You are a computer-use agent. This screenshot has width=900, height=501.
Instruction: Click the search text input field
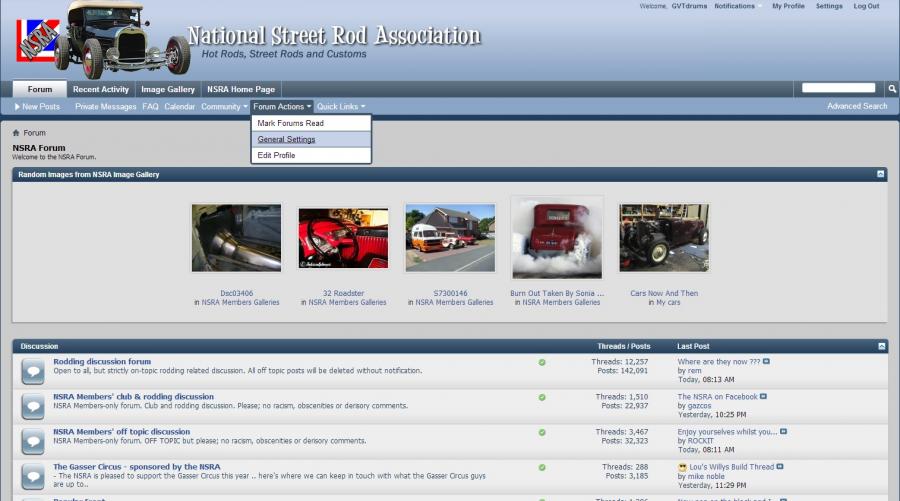pyautogui.click(x=838, y=89)
